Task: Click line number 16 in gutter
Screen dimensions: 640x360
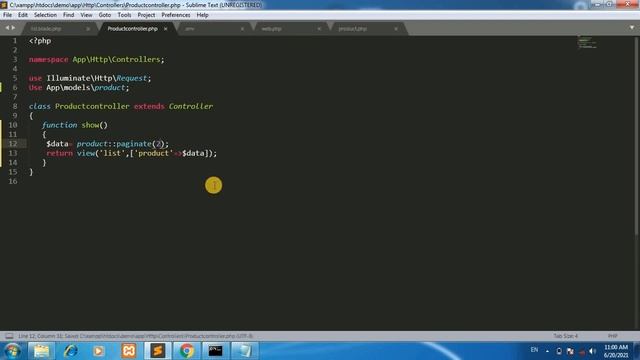Action: pyautogui.click(x=13, y=181)
